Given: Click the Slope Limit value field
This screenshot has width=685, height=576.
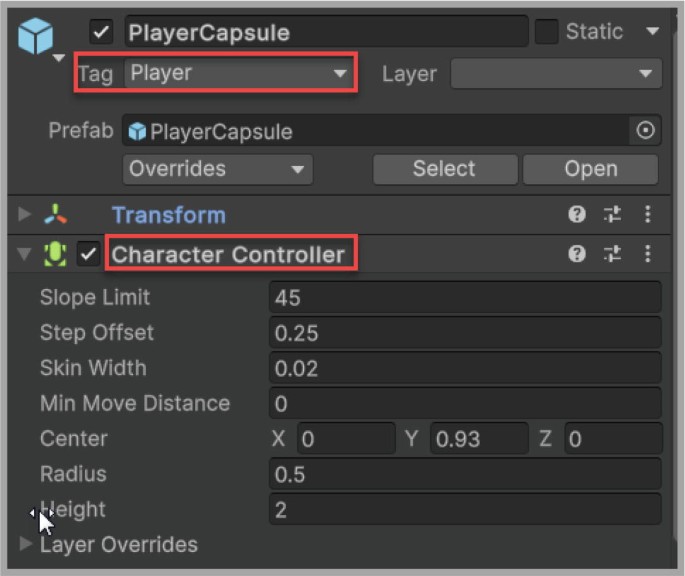Looking at the screenshot, I should click(x=464, y=297).
